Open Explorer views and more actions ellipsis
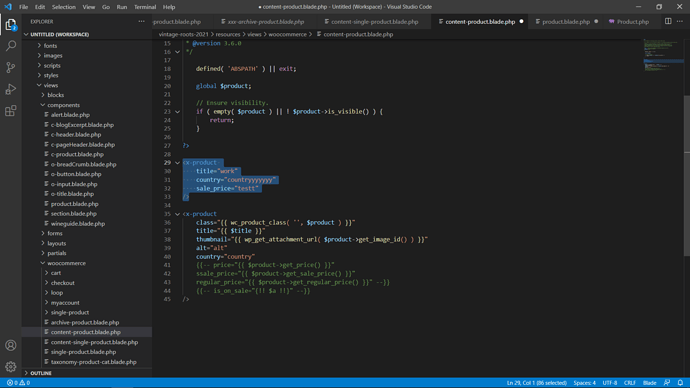The image size is (690, 388). (x=141, y=21)
